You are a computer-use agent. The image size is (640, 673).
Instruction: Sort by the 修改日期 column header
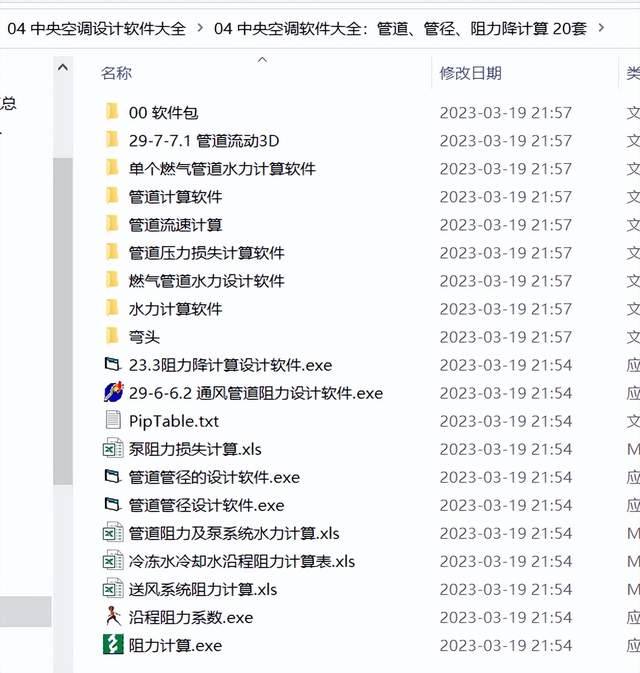[471, 73]
